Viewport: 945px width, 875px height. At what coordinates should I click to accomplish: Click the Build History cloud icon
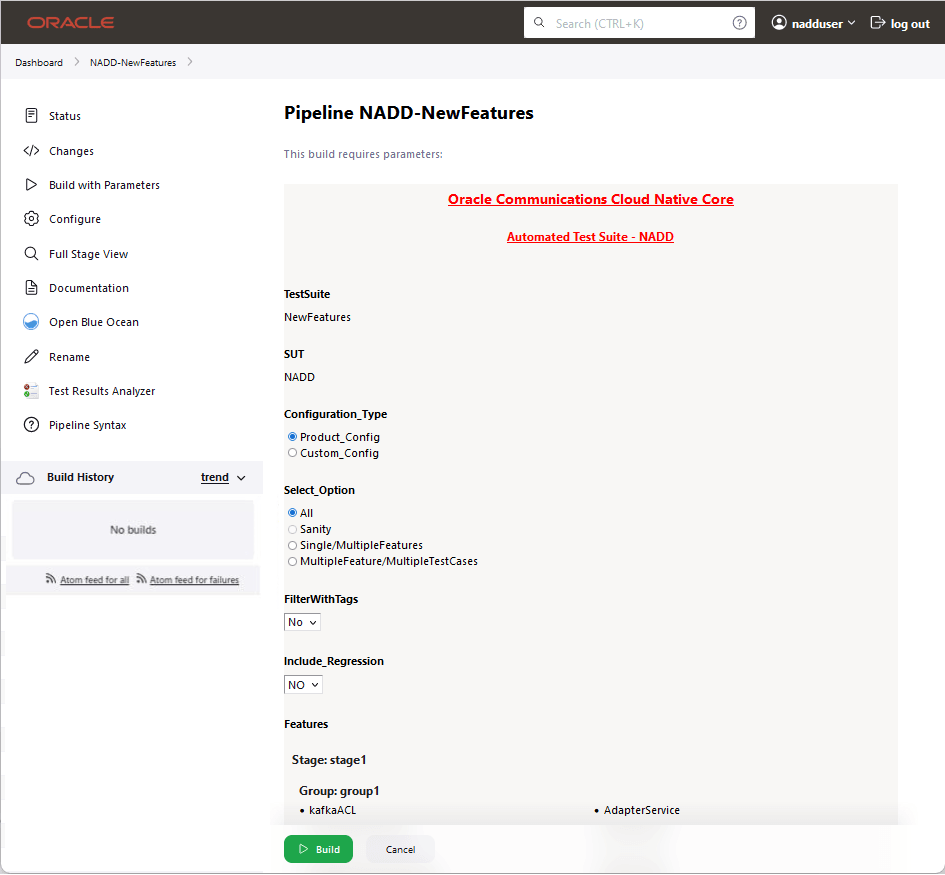(25, 478)
